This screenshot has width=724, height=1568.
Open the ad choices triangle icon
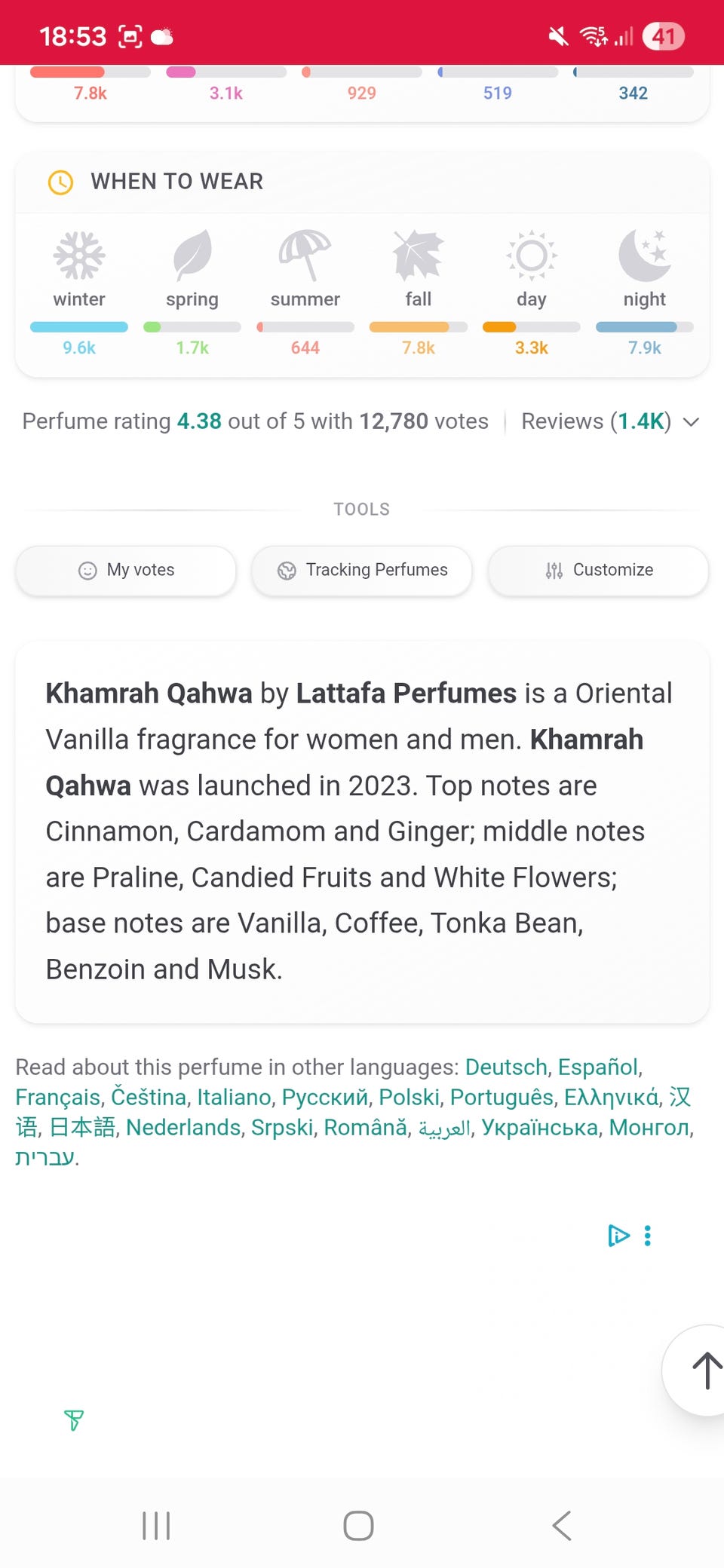click(x=618, y=1236)
